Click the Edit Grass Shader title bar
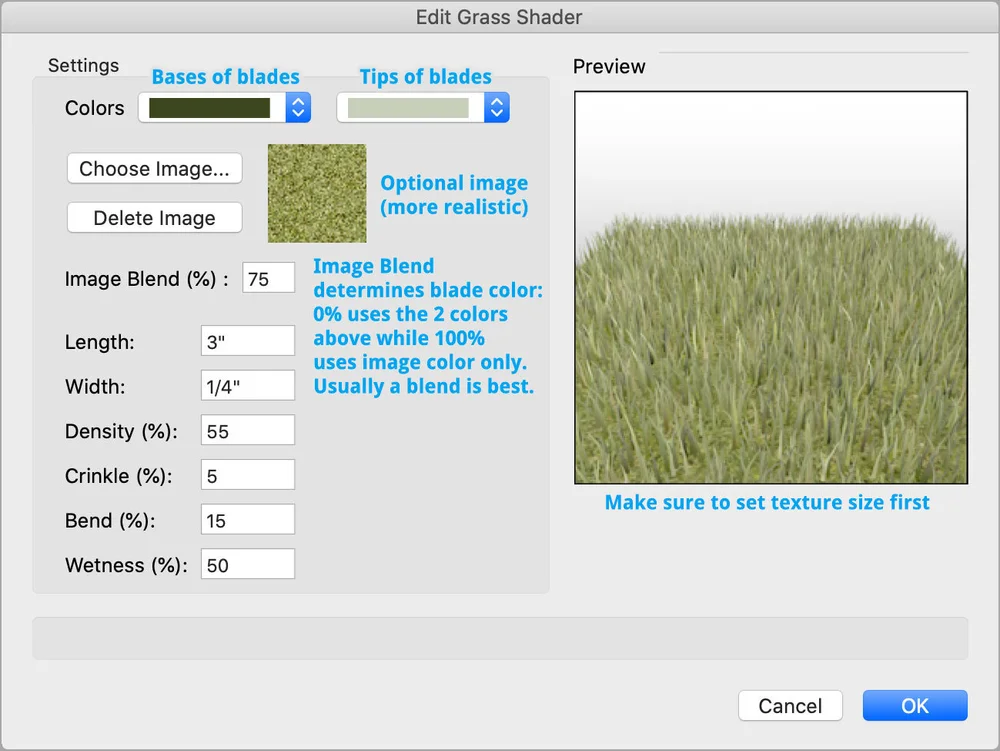 (499, 16)
